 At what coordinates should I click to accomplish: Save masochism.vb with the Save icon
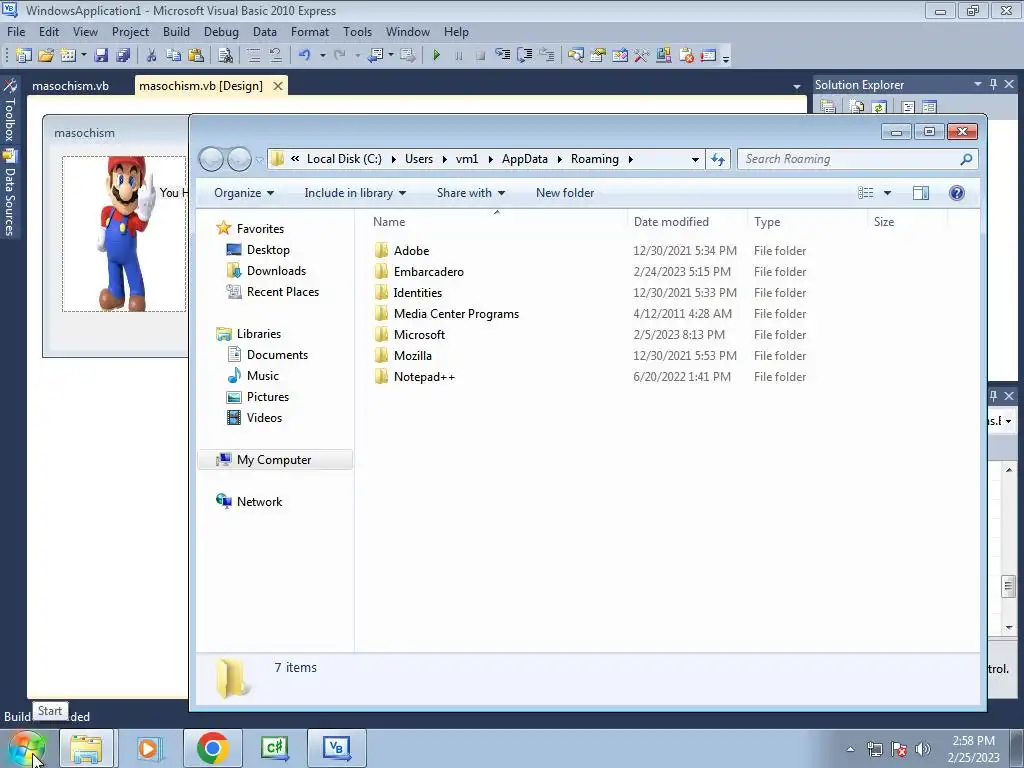click(x=101, y=56)
